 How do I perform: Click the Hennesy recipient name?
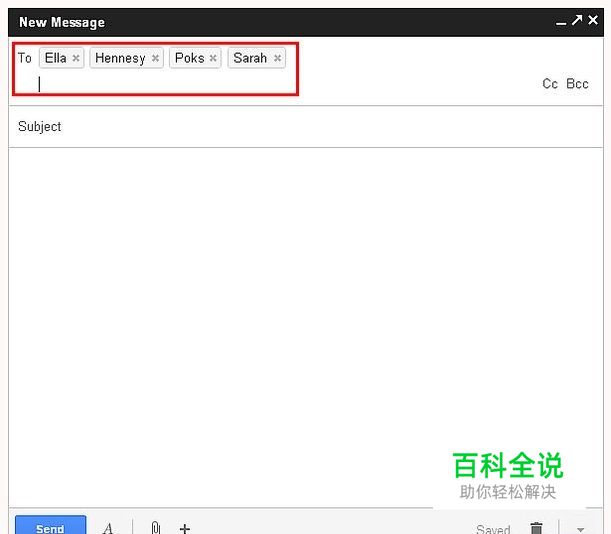120,58
